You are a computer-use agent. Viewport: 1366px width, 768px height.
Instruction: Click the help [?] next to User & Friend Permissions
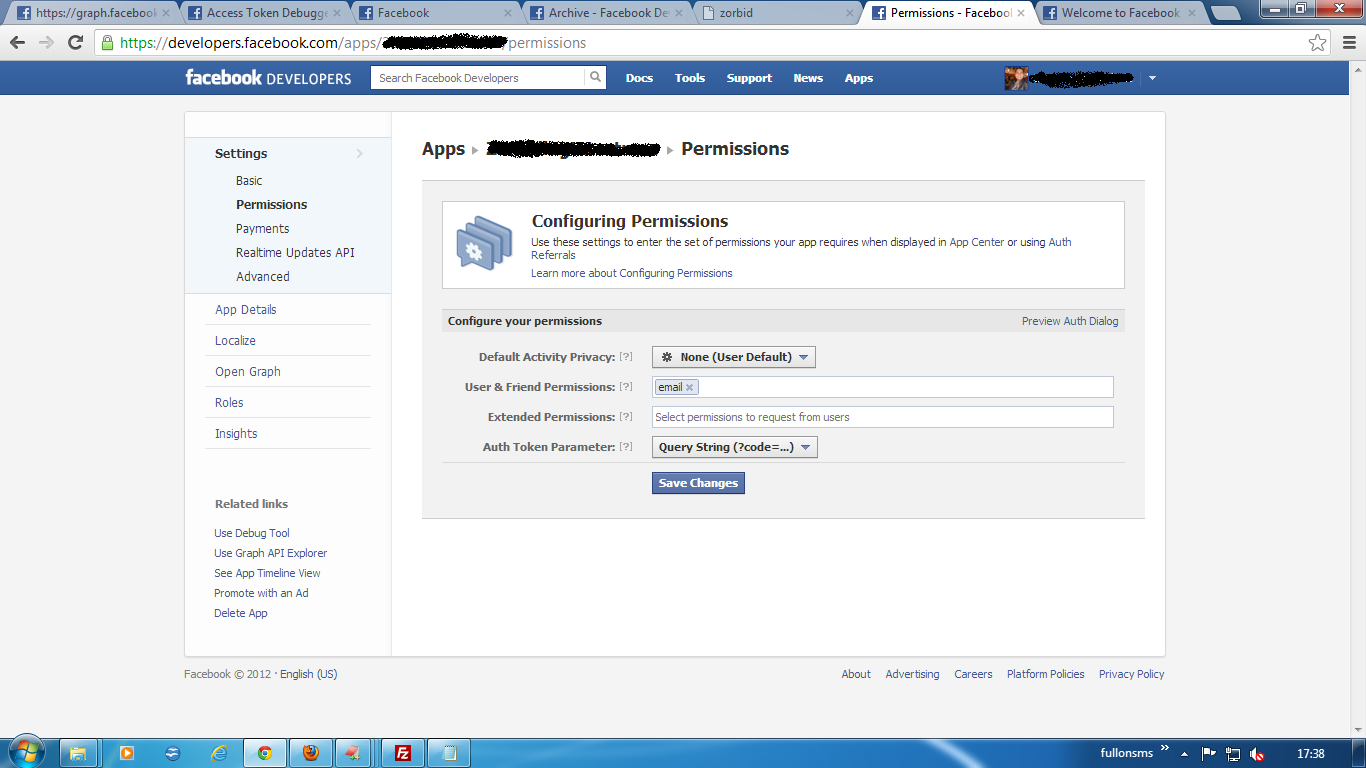(x=626, y=387)
